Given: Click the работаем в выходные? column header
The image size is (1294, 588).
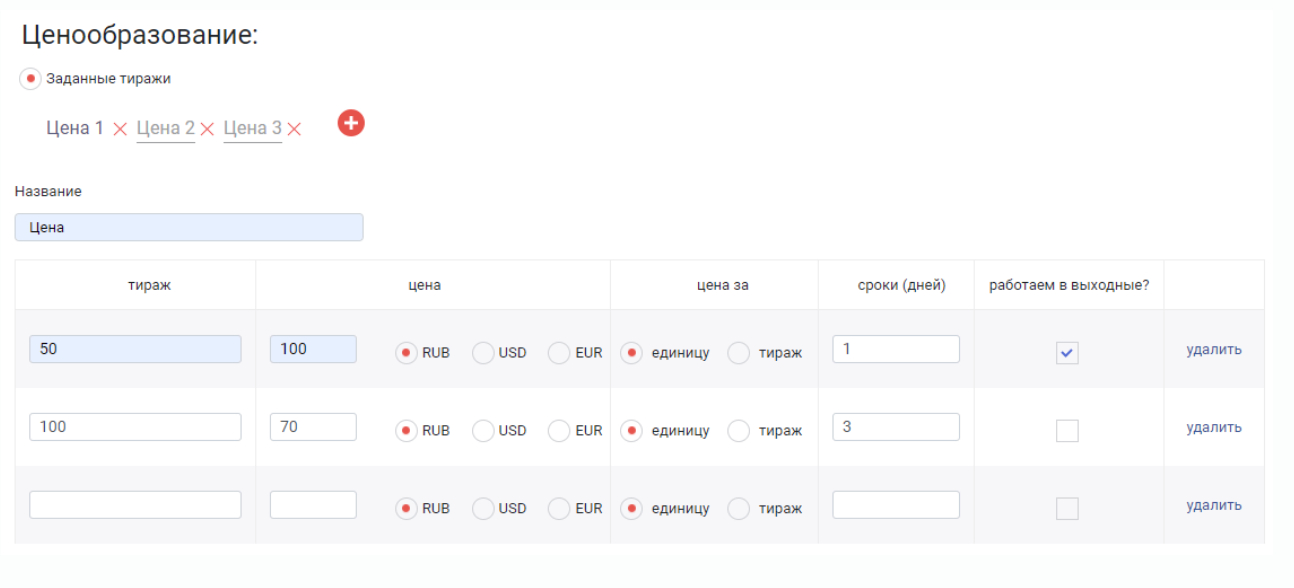Looking at the screenshot, I should (x=1069, y=285).
